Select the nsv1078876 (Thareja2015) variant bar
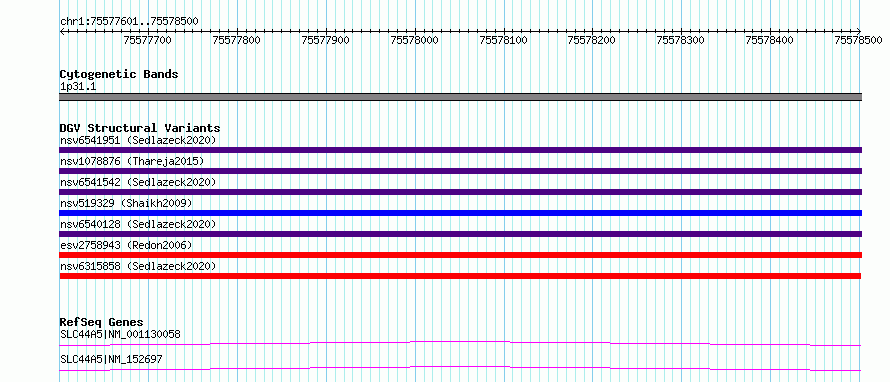 tap(460, 171)
